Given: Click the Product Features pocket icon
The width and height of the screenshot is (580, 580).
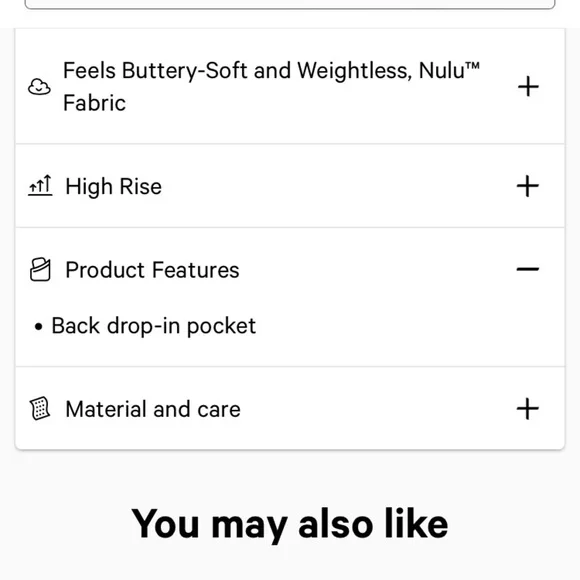Looking at the screenshot, I should (40, 270).
